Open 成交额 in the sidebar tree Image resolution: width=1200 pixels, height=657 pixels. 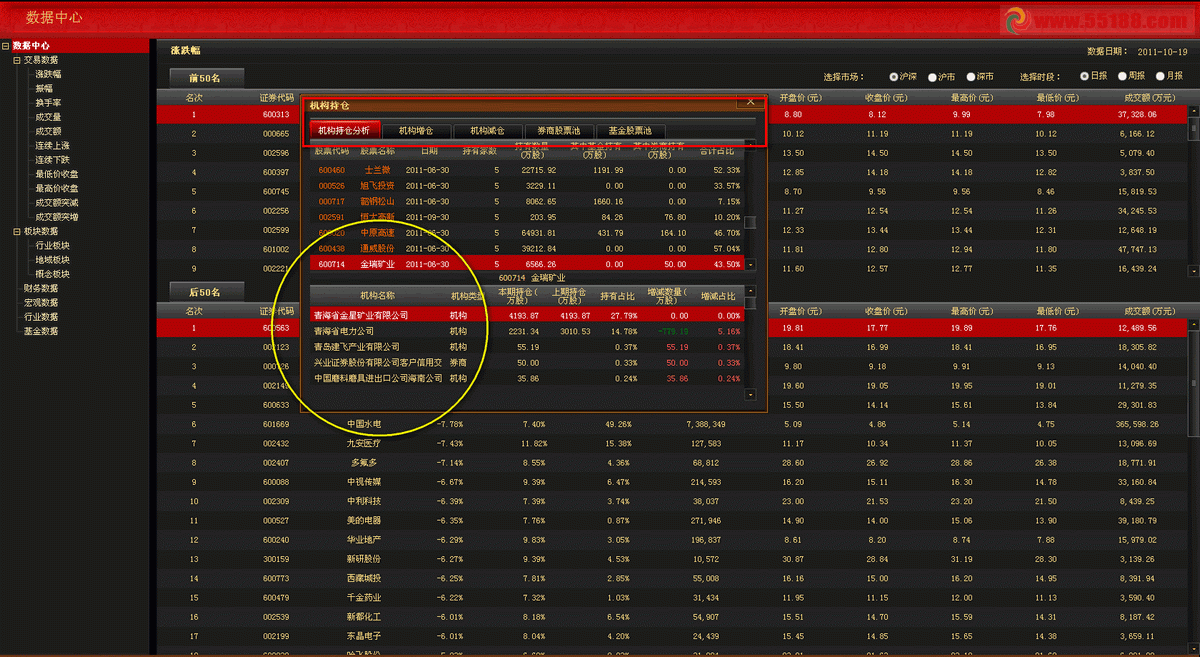[48, 131]
